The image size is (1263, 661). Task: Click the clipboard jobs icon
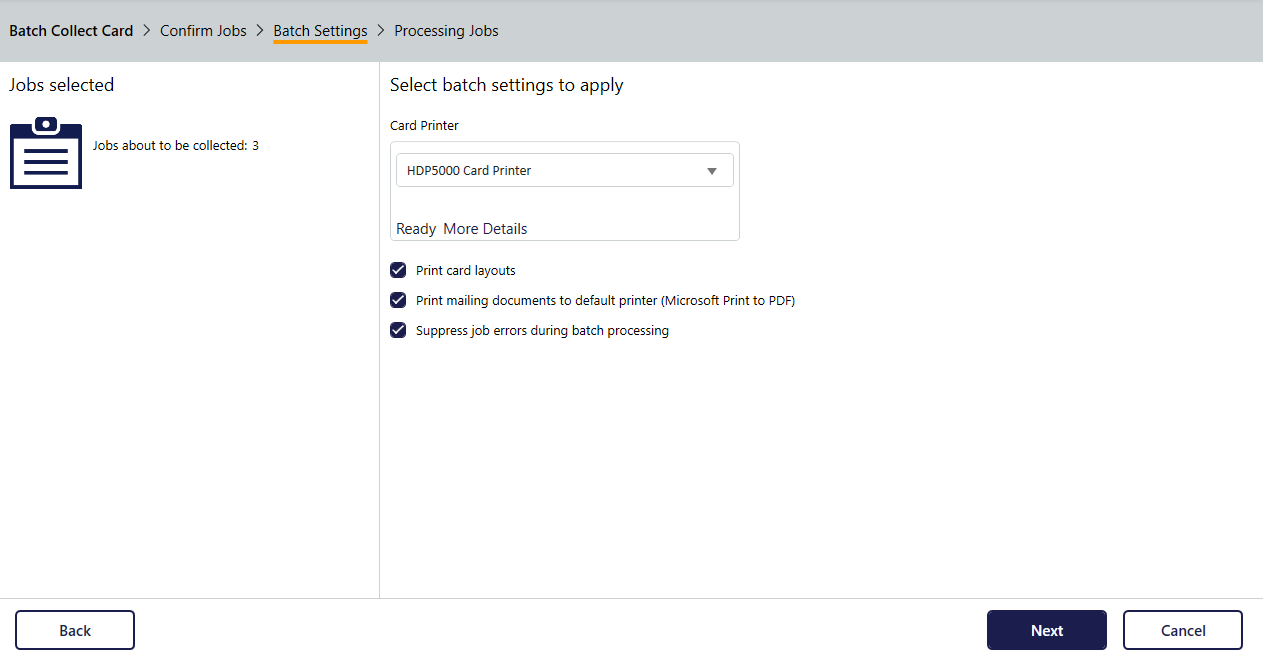point(46,153)
